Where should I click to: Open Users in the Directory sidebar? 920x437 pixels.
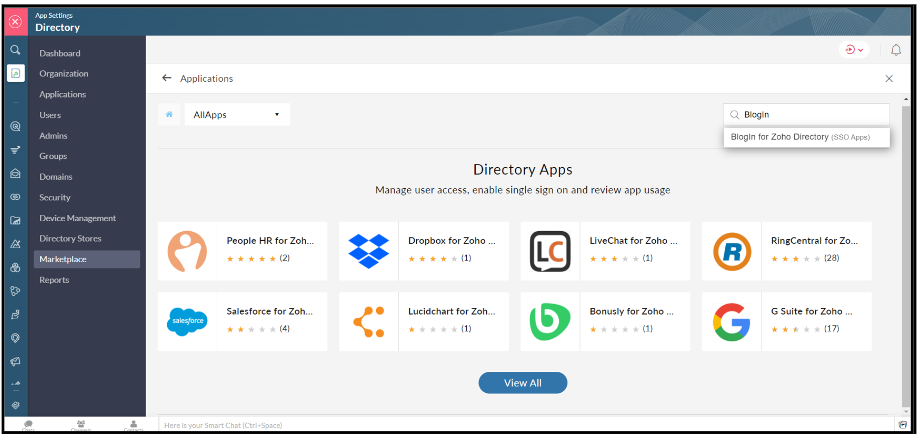[x=50, y=115]
